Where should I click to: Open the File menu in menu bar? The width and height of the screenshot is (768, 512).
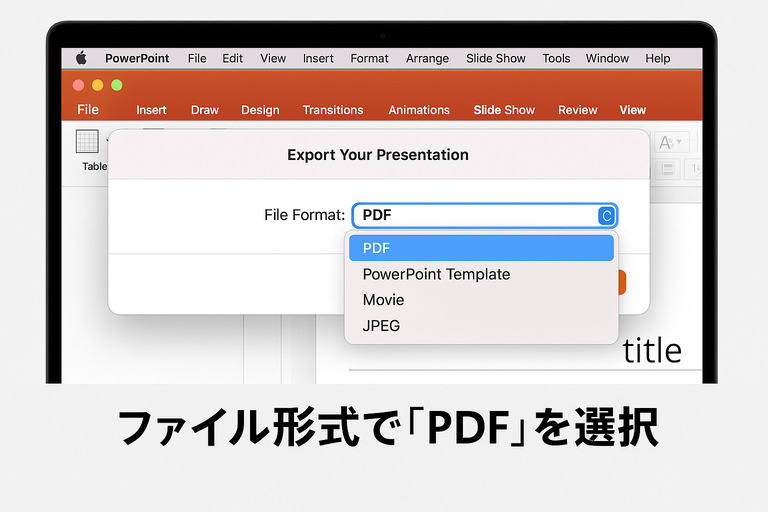[197, 58]
